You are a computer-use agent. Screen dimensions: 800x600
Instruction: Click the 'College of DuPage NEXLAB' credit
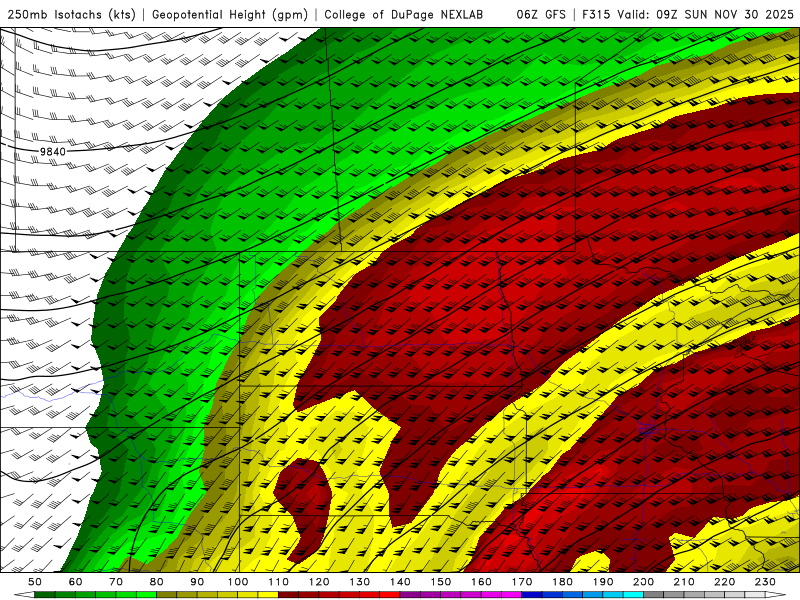pos(403,14)
